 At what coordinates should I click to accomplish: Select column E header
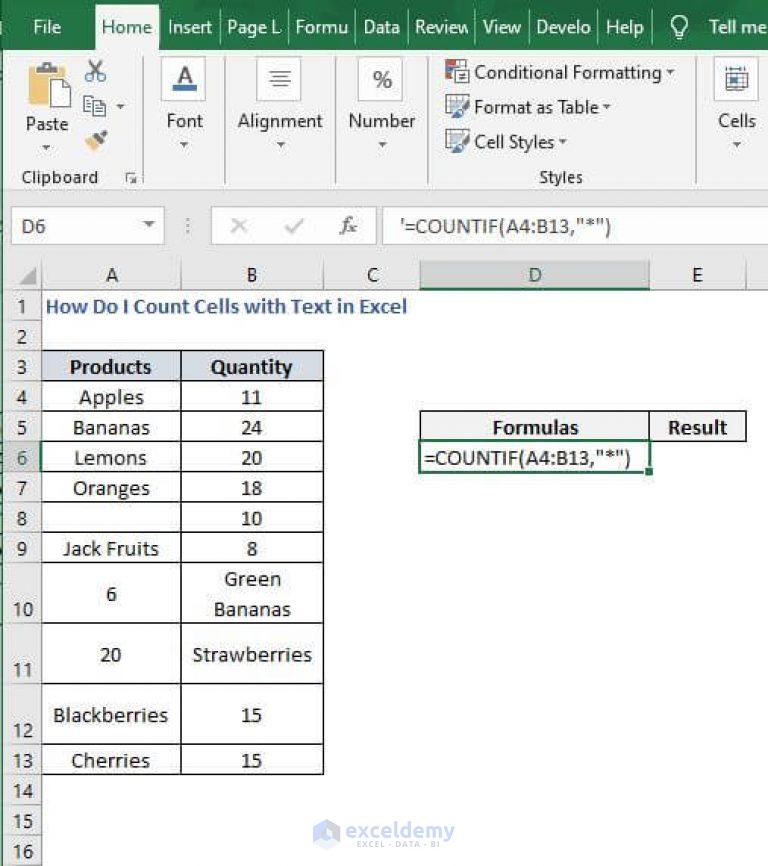(x=697, y=275)
